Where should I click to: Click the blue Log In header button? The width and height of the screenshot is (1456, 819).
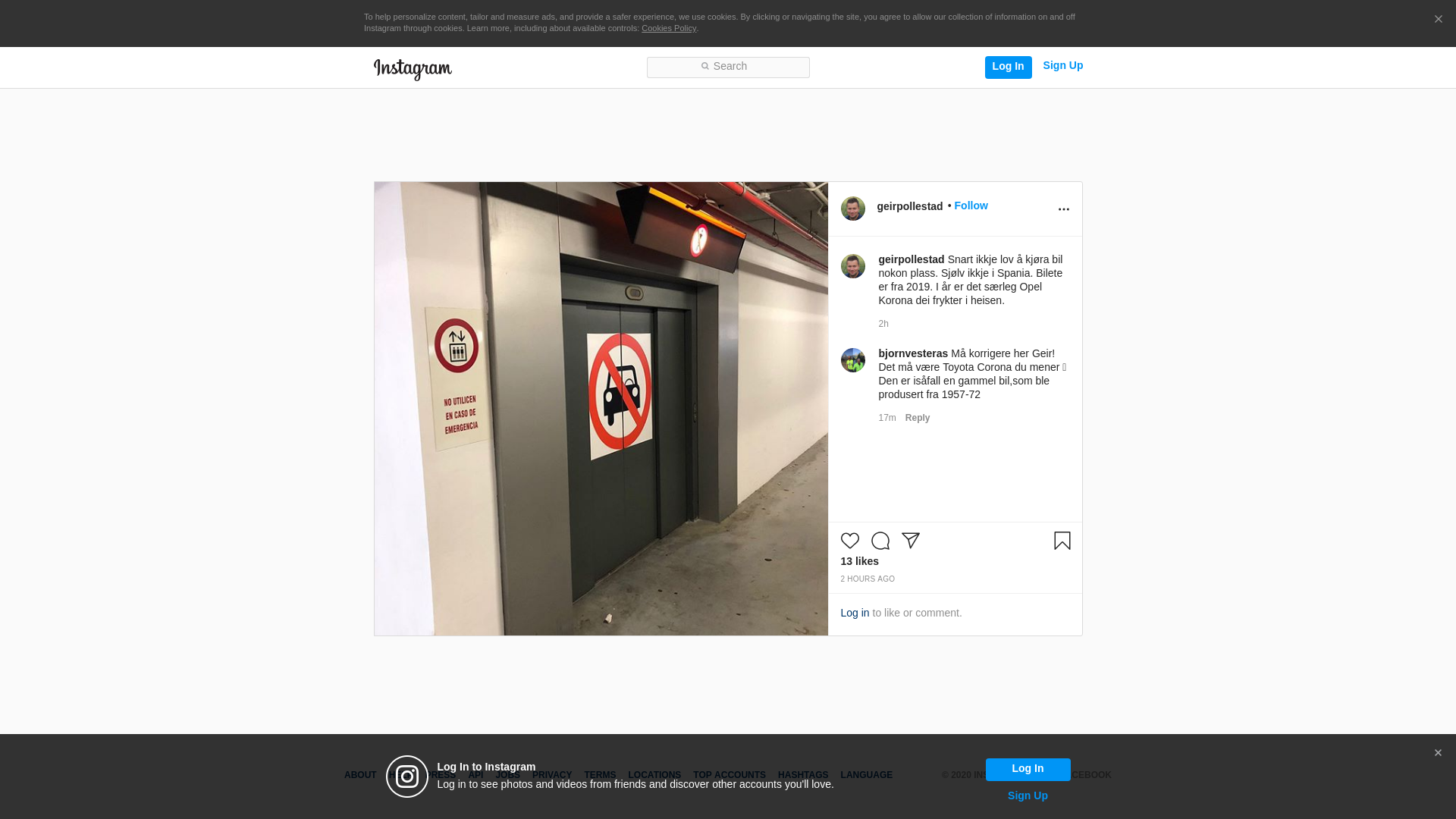[x=1008, y=67]
